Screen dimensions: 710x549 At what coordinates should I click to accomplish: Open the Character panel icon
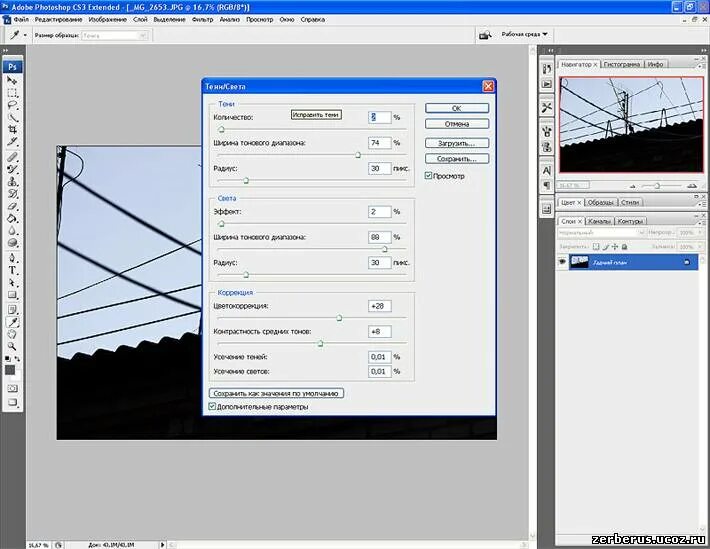pyautogui.click(x=547, y=170)
